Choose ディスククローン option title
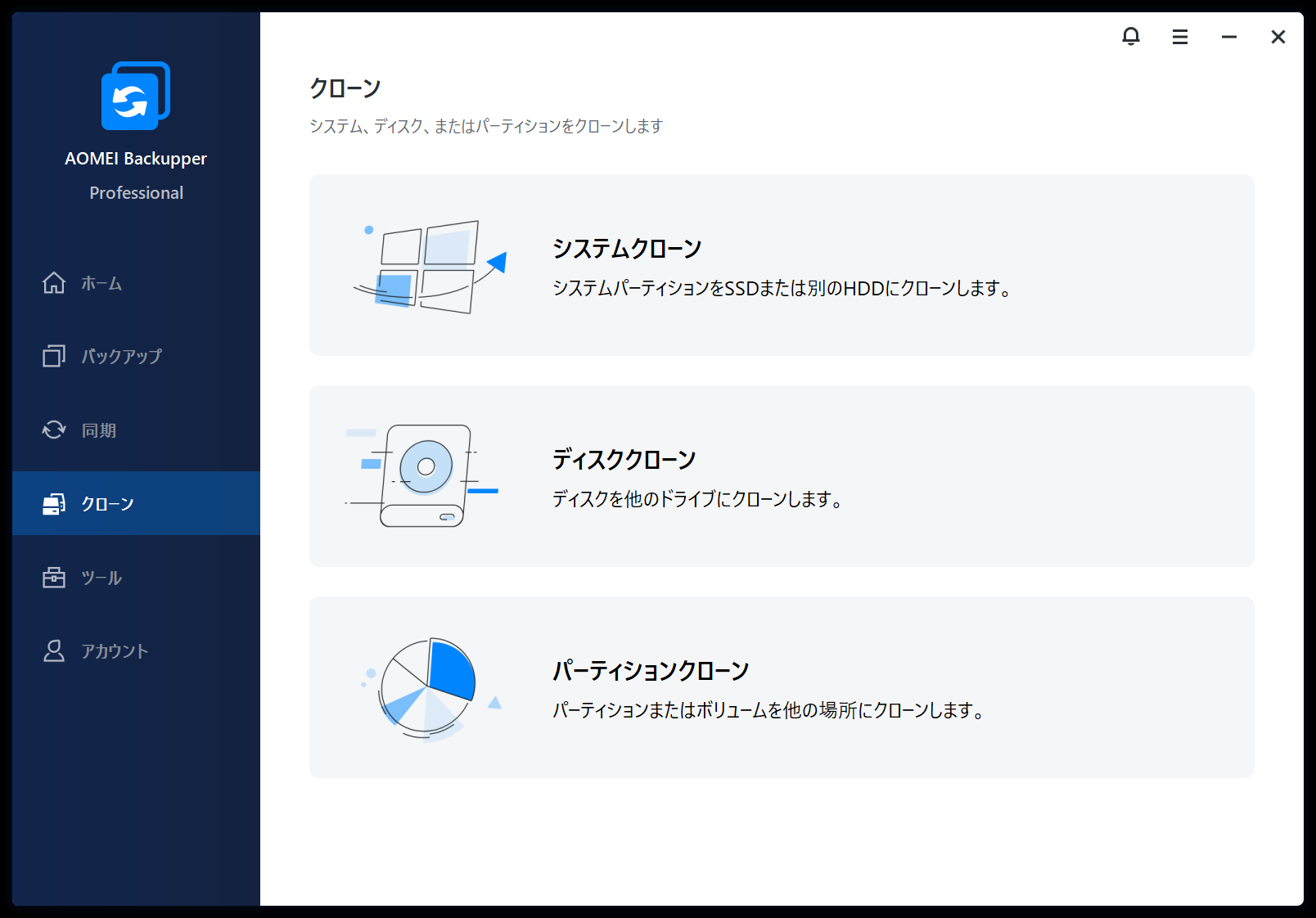This screenshot has width=1316, height=918. (x=624, y=460)
